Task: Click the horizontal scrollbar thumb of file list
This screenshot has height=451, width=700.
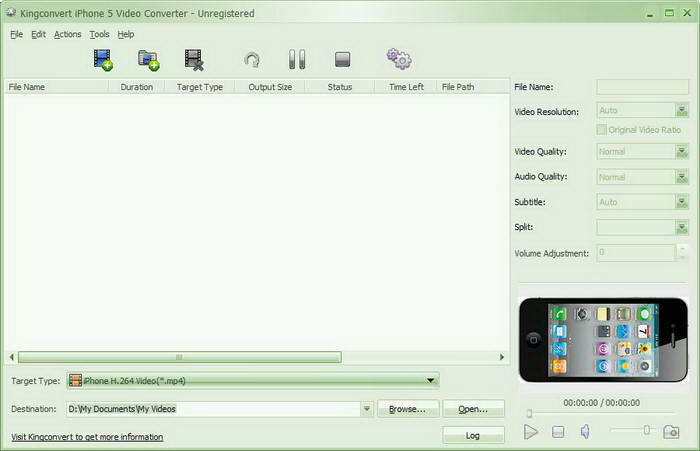Action: [x=179, y=357]
